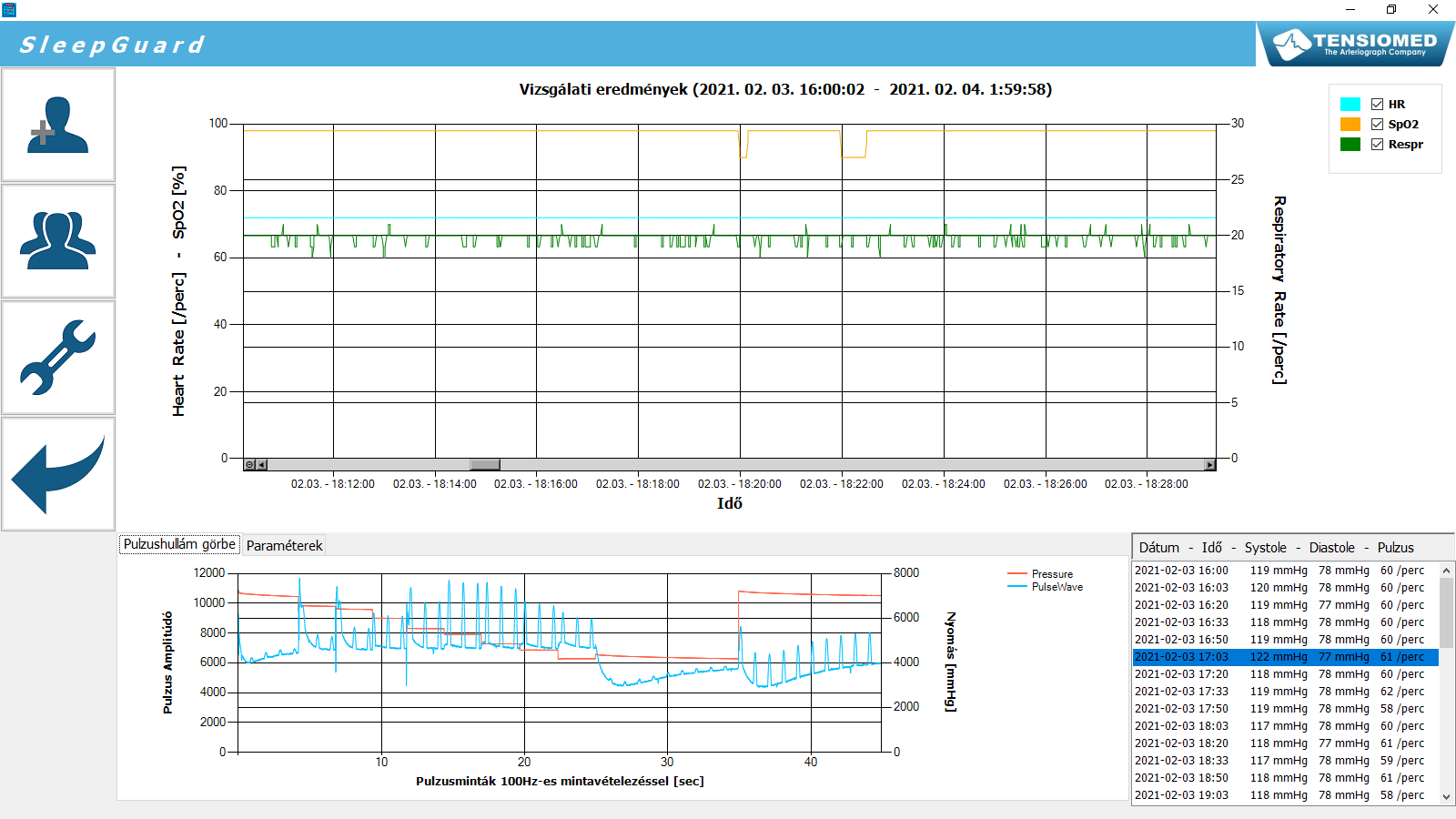
Task: Select the 2021-02-03 16:33 measurement row
Action: (1285, 622)
